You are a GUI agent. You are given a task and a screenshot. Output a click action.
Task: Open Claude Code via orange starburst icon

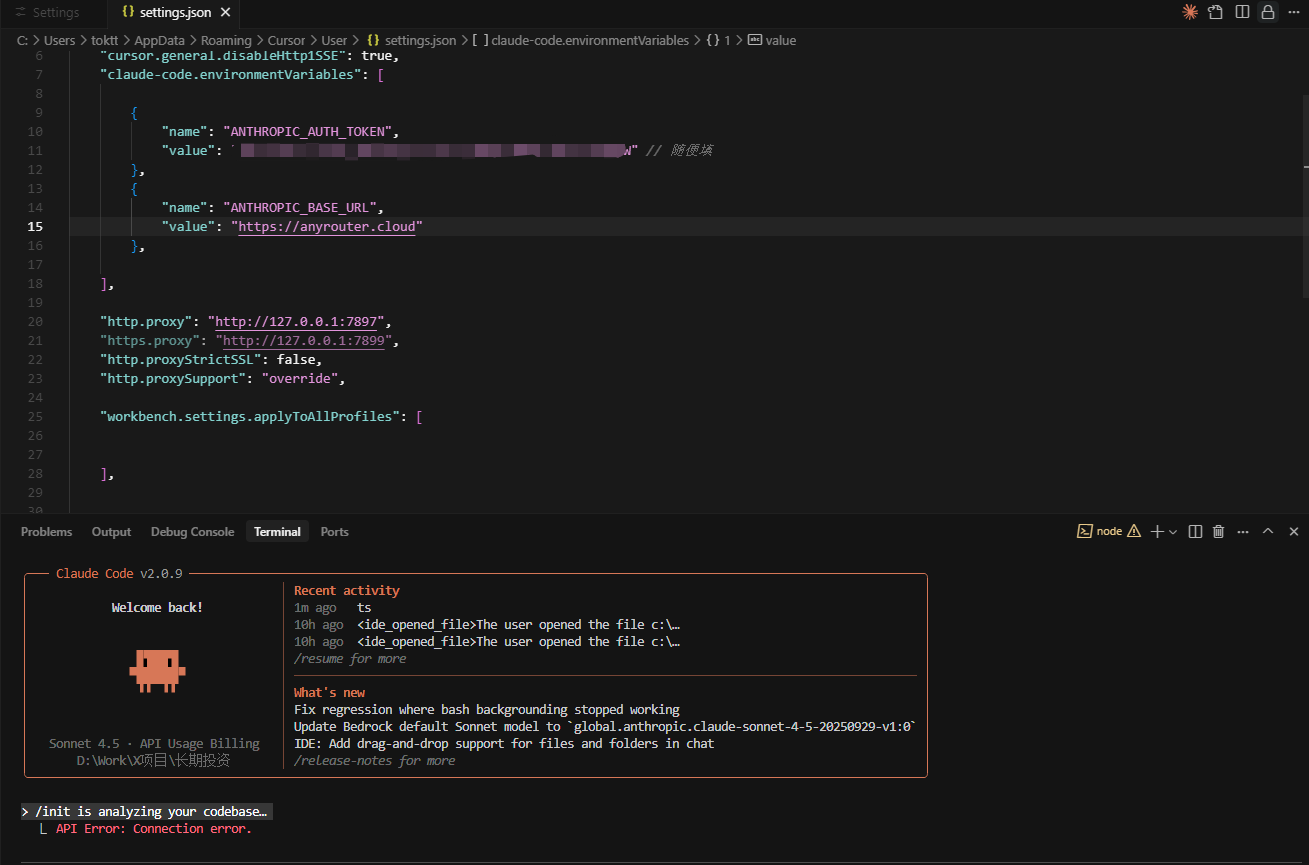1190,12
